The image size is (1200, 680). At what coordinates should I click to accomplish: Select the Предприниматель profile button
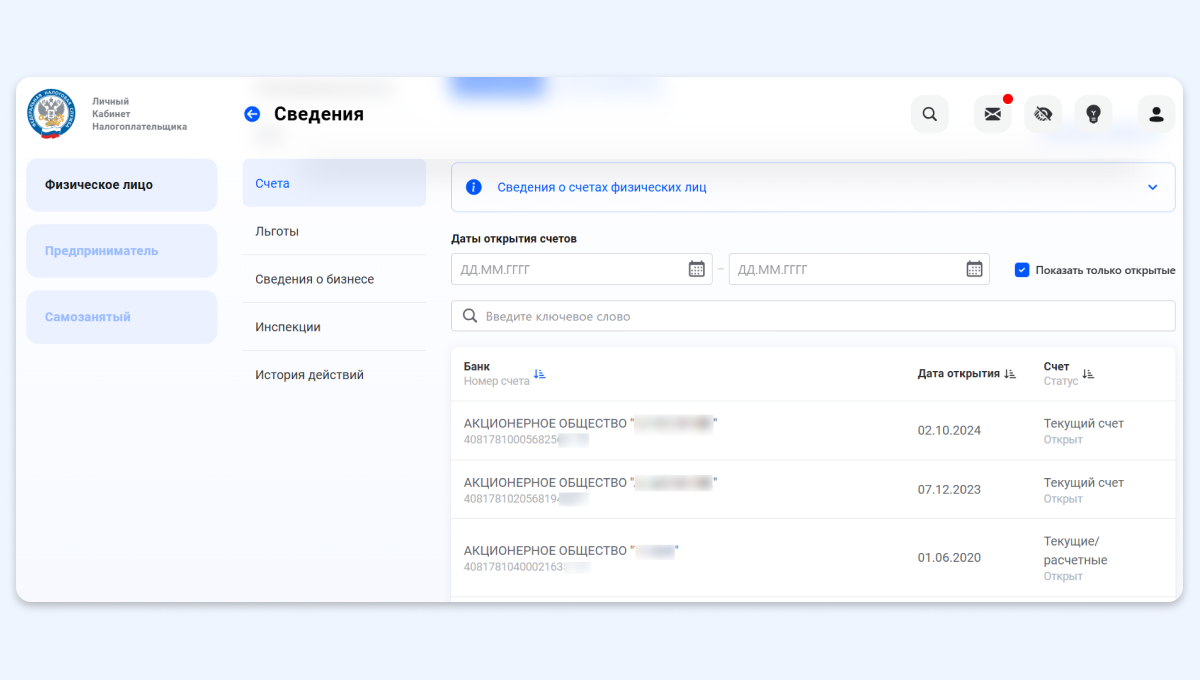(x=121, y=251)
